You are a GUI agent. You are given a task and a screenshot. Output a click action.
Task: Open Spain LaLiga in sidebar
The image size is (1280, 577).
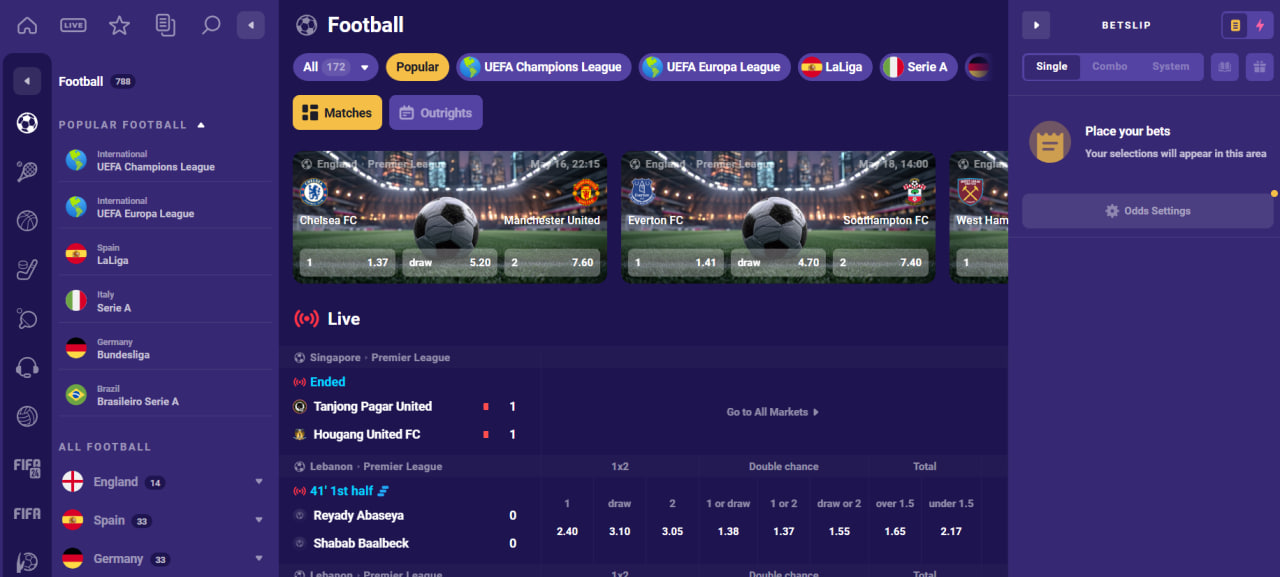(165, 254)
